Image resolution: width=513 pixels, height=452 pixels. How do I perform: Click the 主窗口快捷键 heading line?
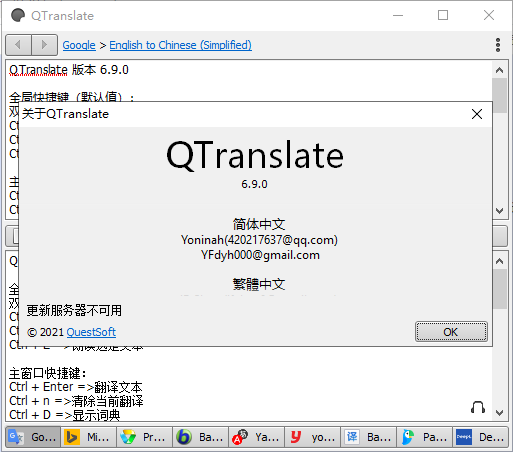(47, 373)
